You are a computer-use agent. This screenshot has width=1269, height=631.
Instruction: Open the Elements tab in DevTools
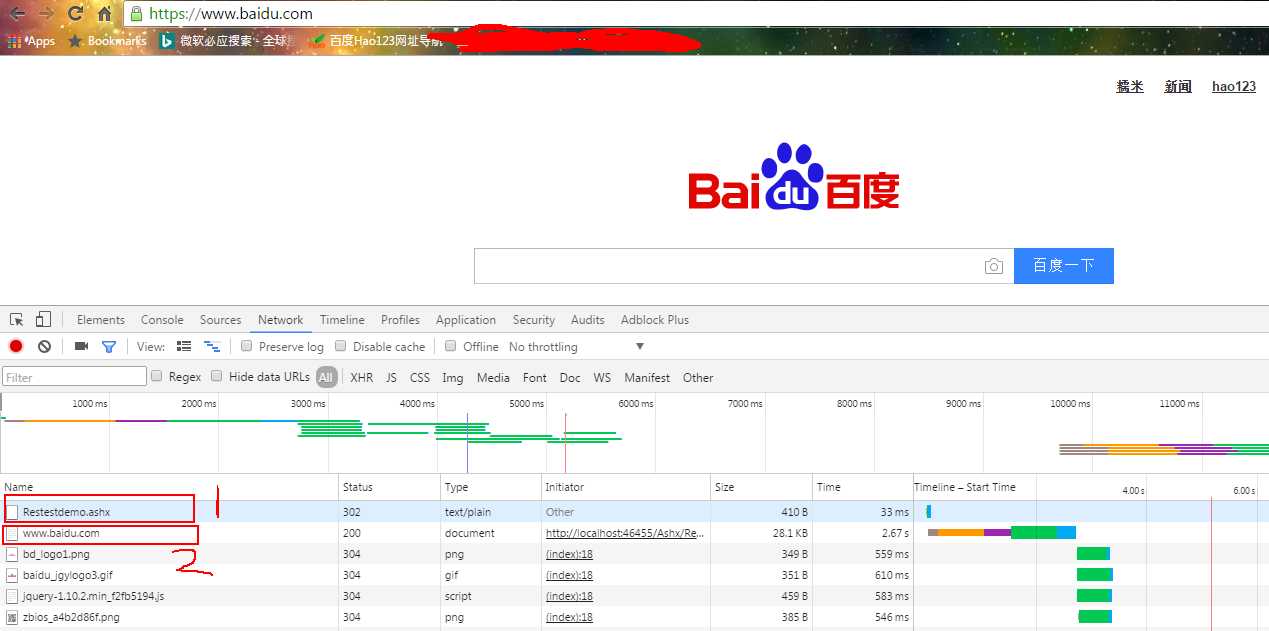coord(101,320)
